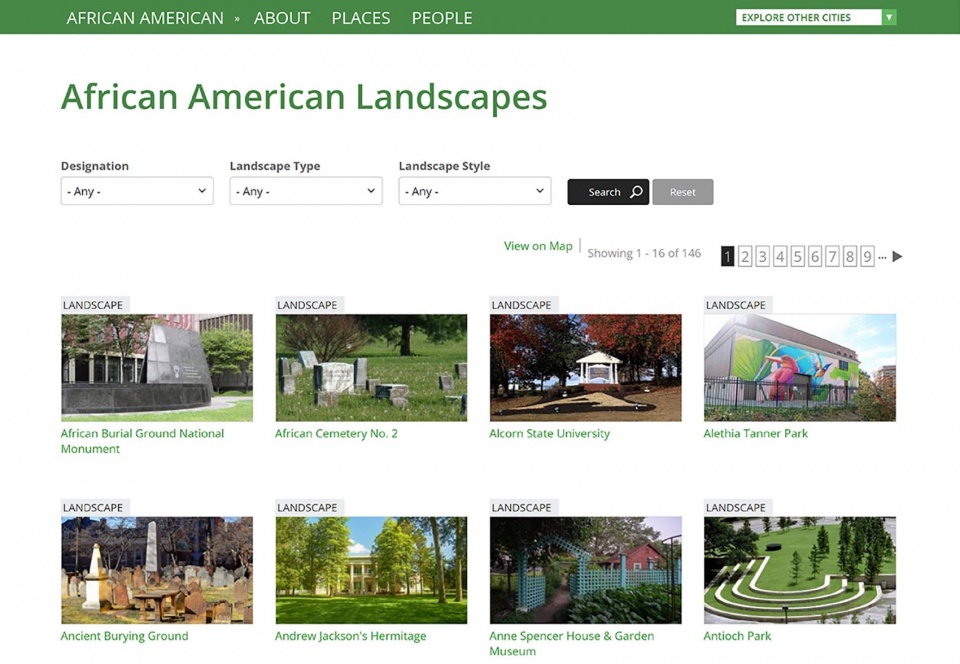The image size is (960, 664).
Task: Open the African American menu item
Action: [145, 18]
